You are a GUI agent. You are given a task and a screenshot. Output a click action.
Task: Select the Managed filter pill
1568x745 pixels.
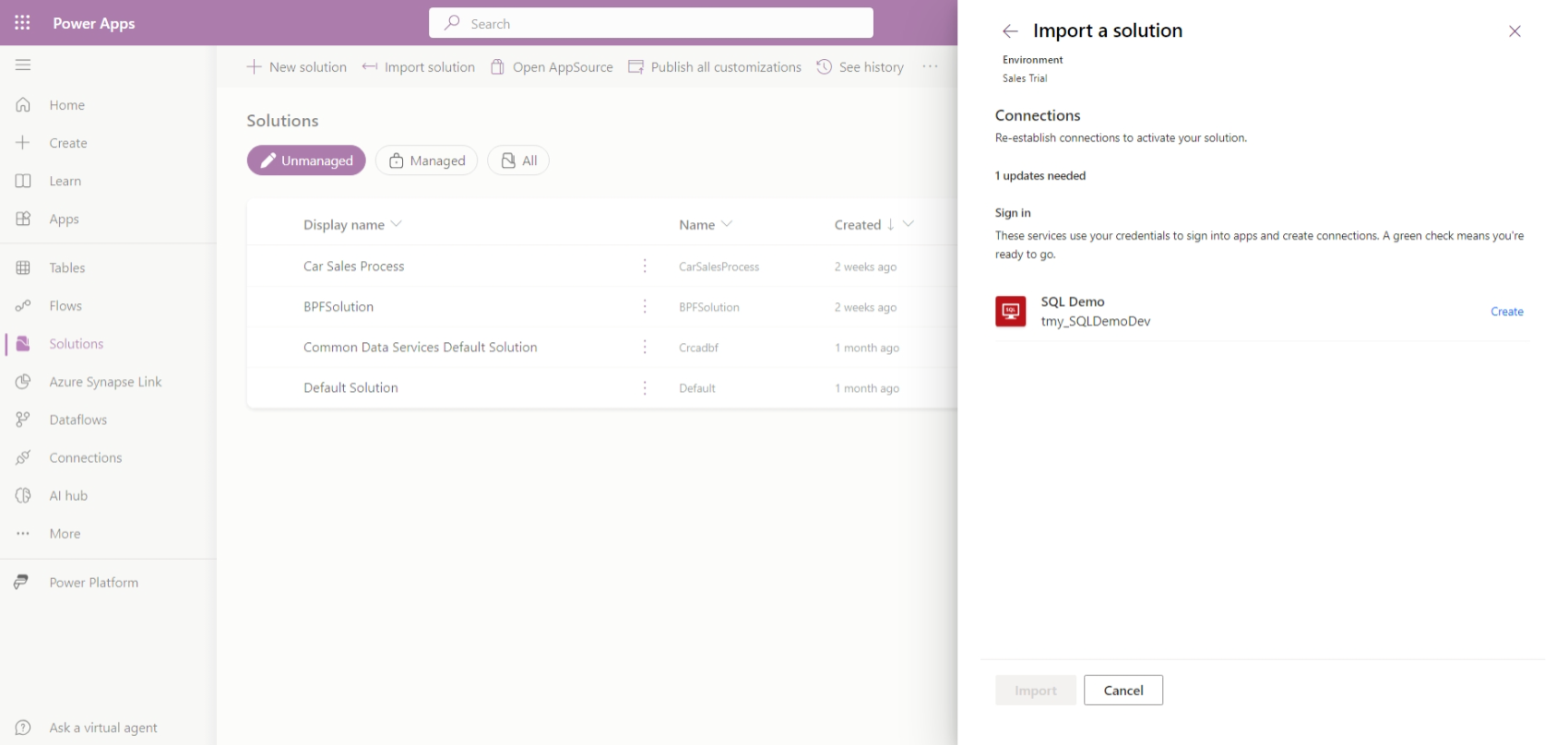(x=426, y=160)
